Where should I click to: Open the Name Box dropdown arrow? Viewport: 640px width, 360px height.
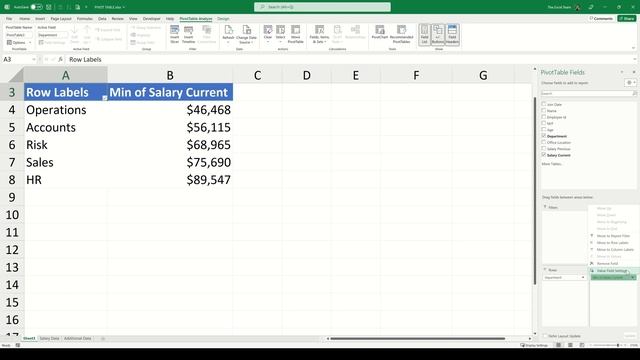34,60
